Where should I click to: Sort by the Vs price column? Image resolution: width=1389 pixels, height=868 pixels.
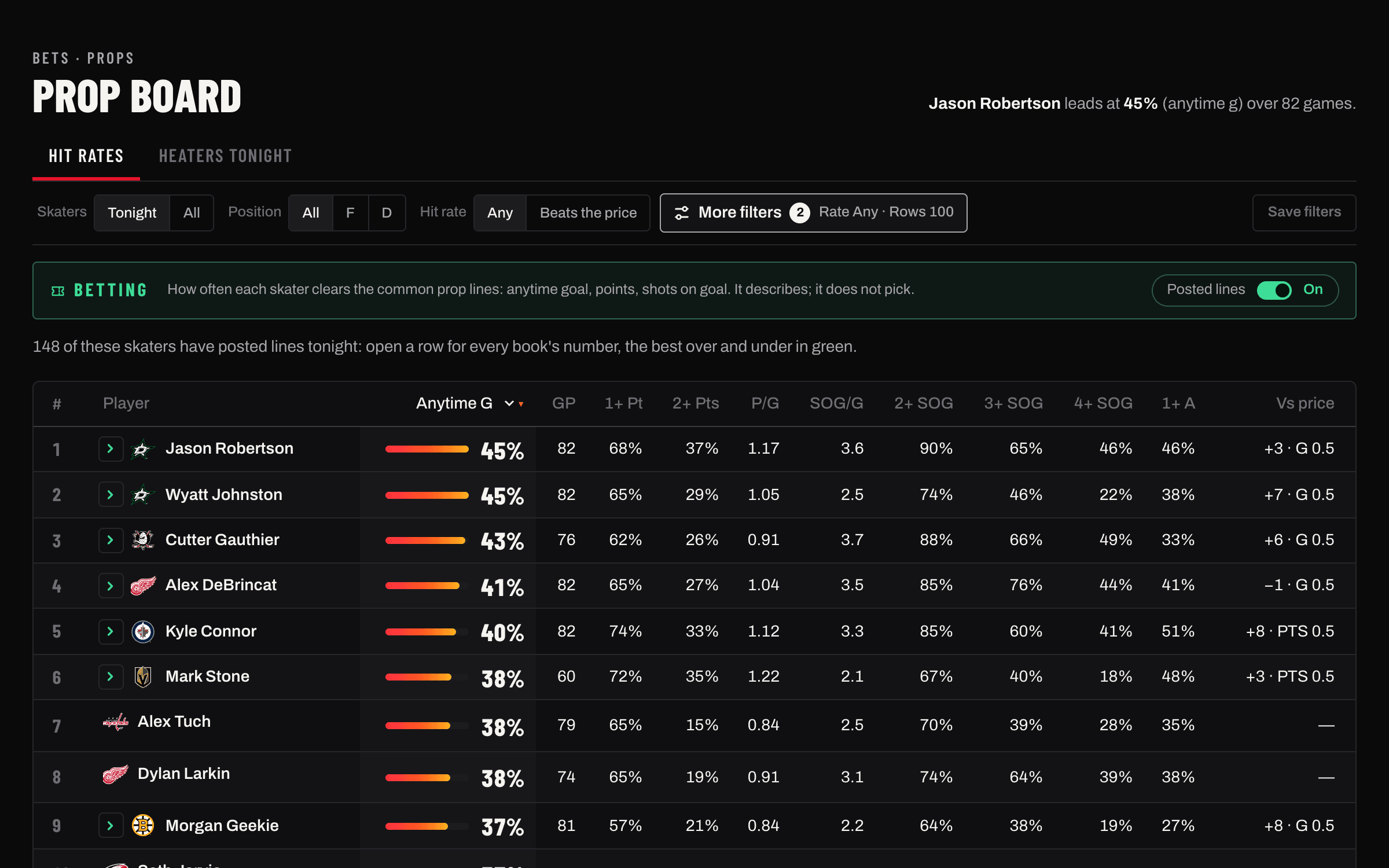(1305, 403)
